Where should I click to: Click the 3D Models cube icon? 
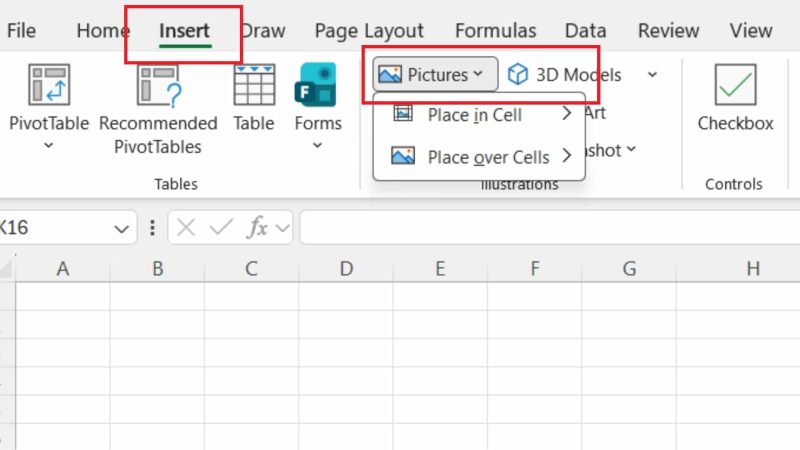tap(518, 74)
